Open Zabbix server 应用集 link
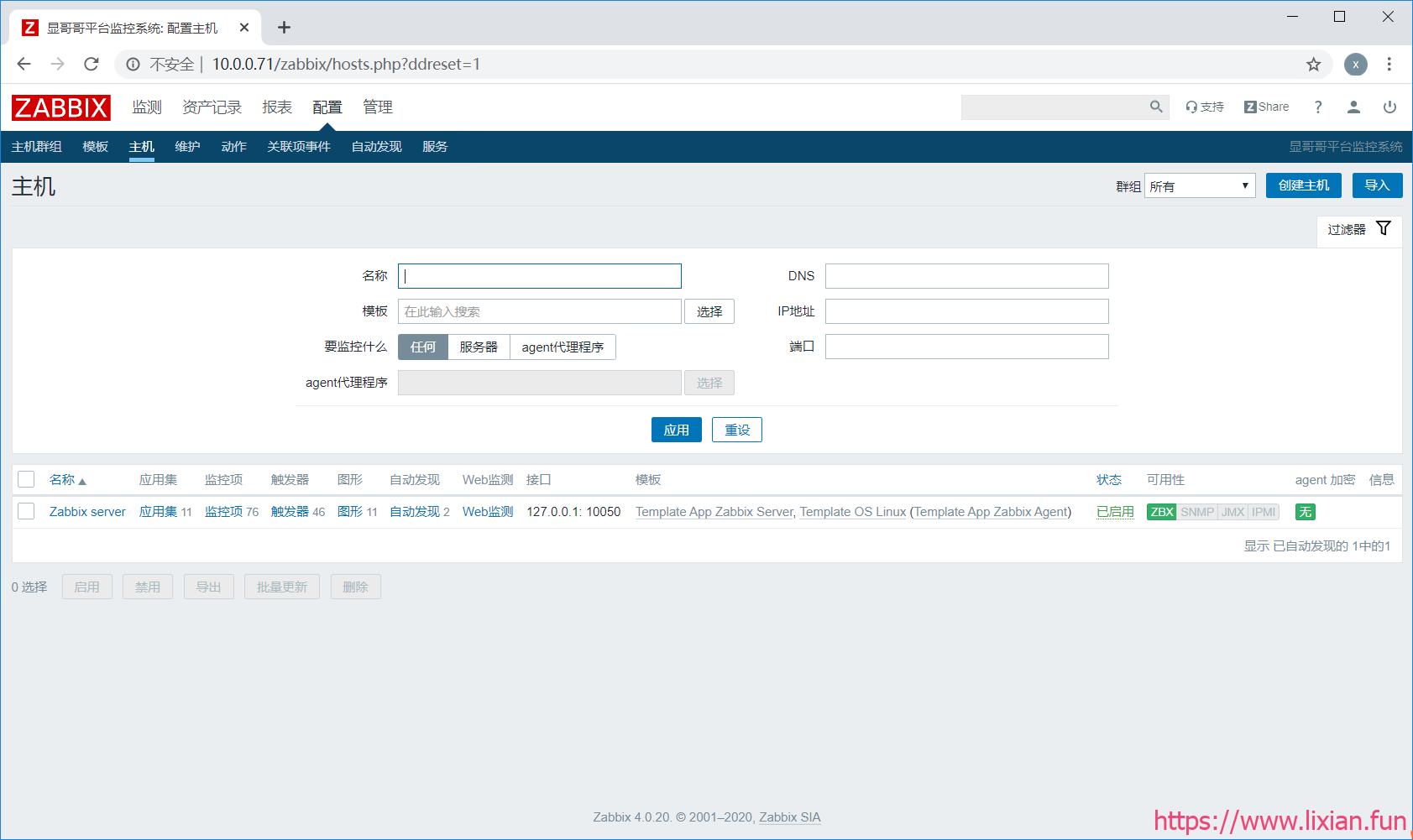The width and height of the screenshot is (1413, 840). pos(158,512)
